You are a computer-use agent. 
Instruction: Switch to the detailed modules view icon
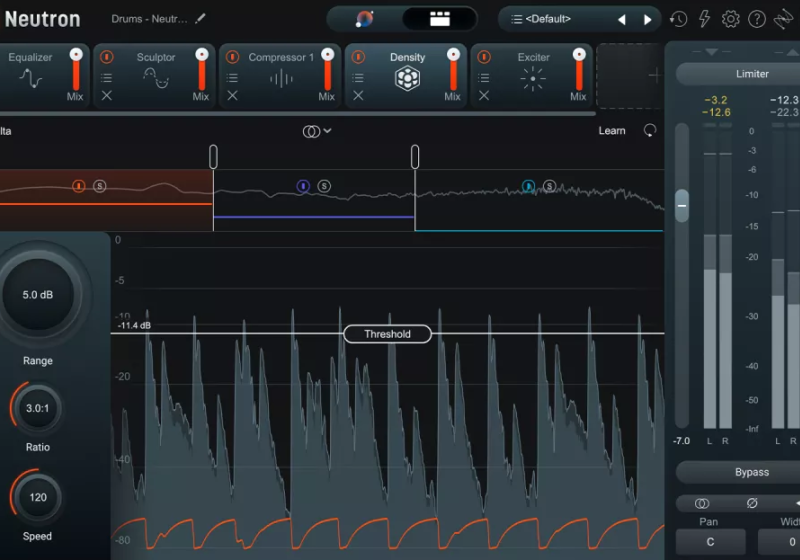[x=439, y=19]
